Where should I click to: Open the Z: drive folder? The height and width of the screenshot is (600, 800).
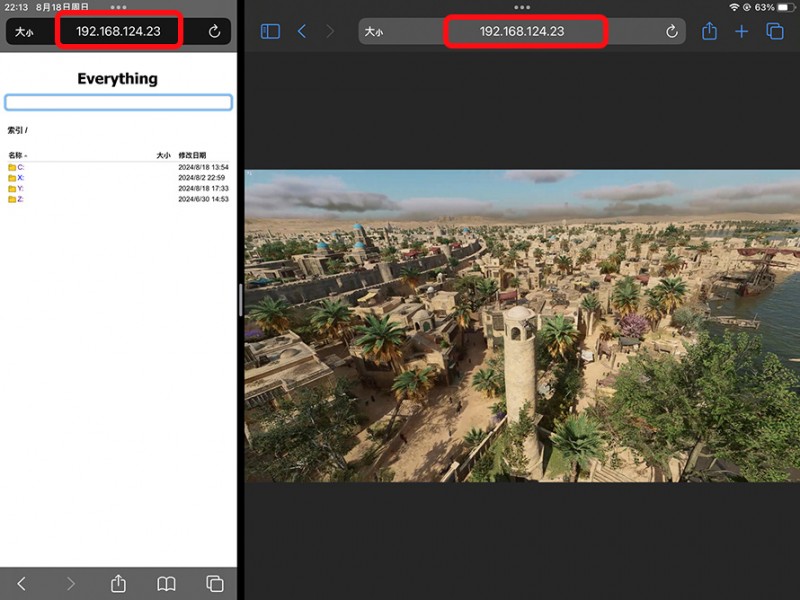[20, 199]
